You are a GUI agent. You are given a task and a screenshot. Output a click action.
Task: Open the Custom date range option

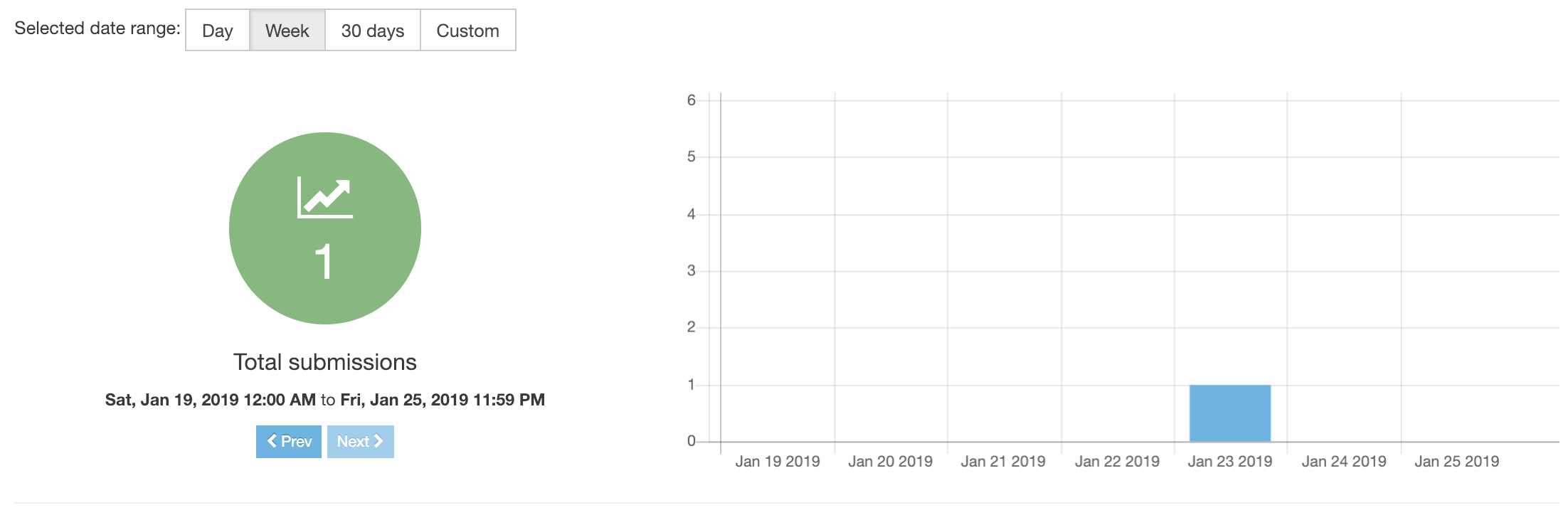[468, 31]
